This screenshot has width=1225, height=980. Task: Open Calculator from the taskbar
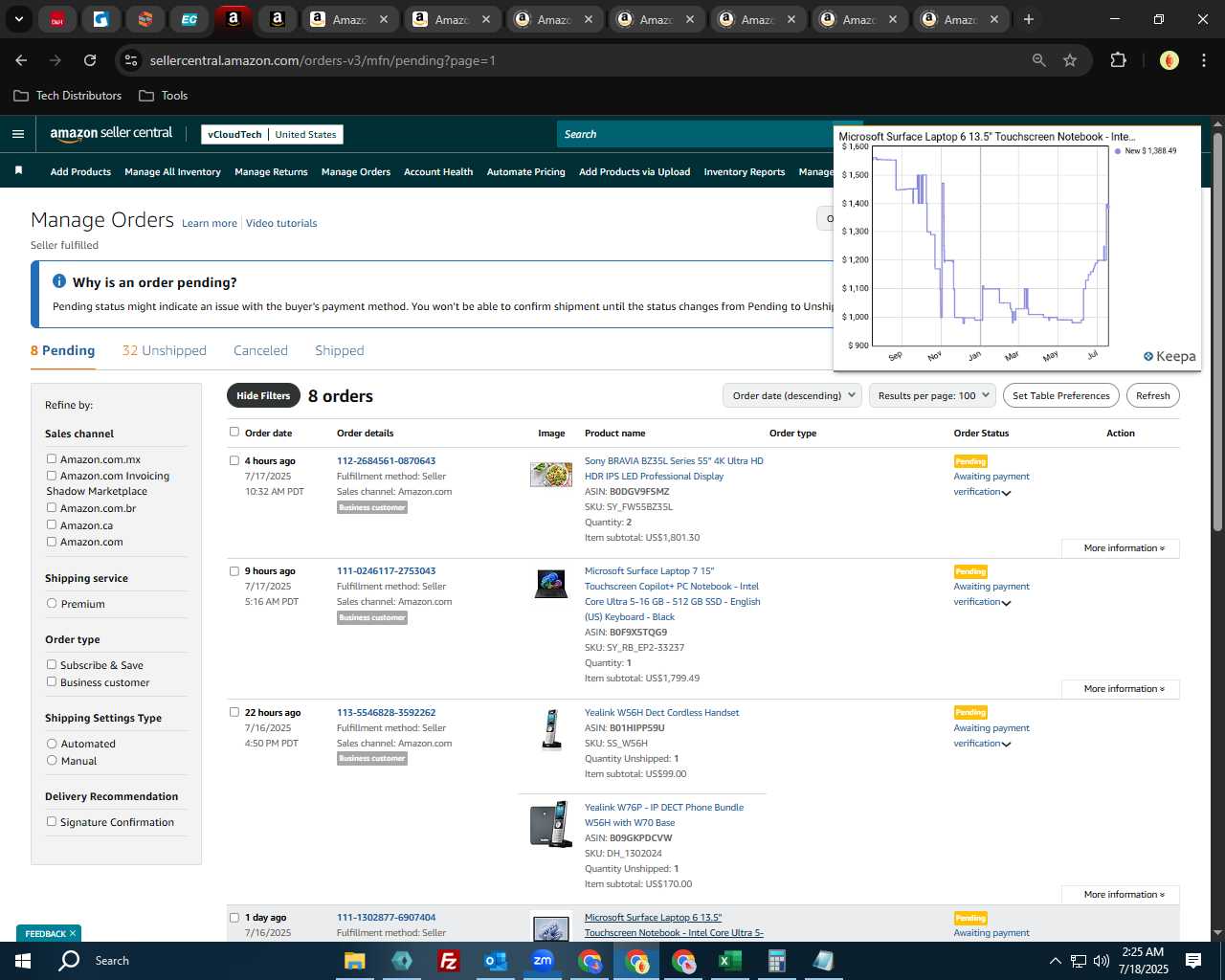(776, 960)
